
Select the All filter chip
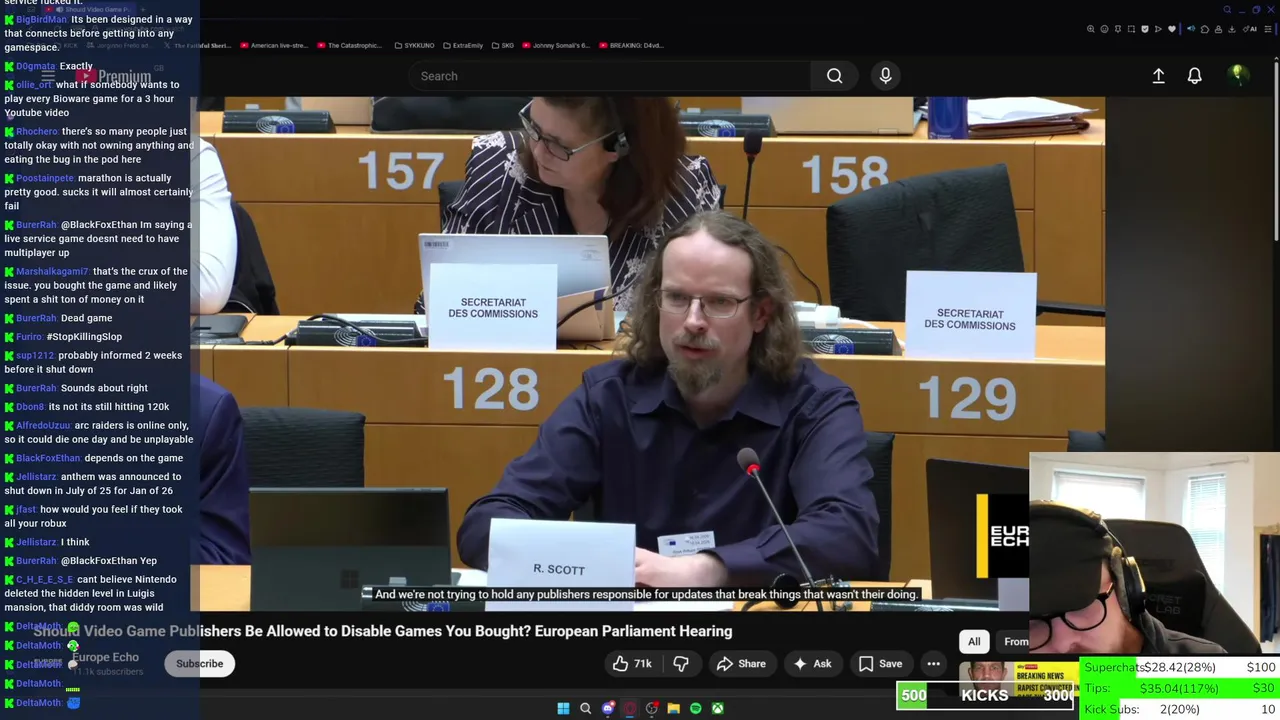click(974, 641)
